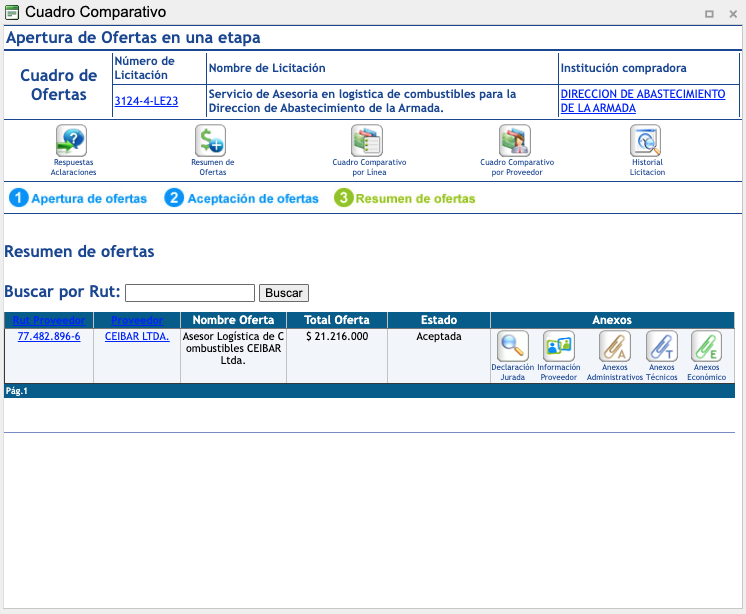View Historial Licitacion icon
The width and height of the screenshot is (746, 614).
point(646,141)
